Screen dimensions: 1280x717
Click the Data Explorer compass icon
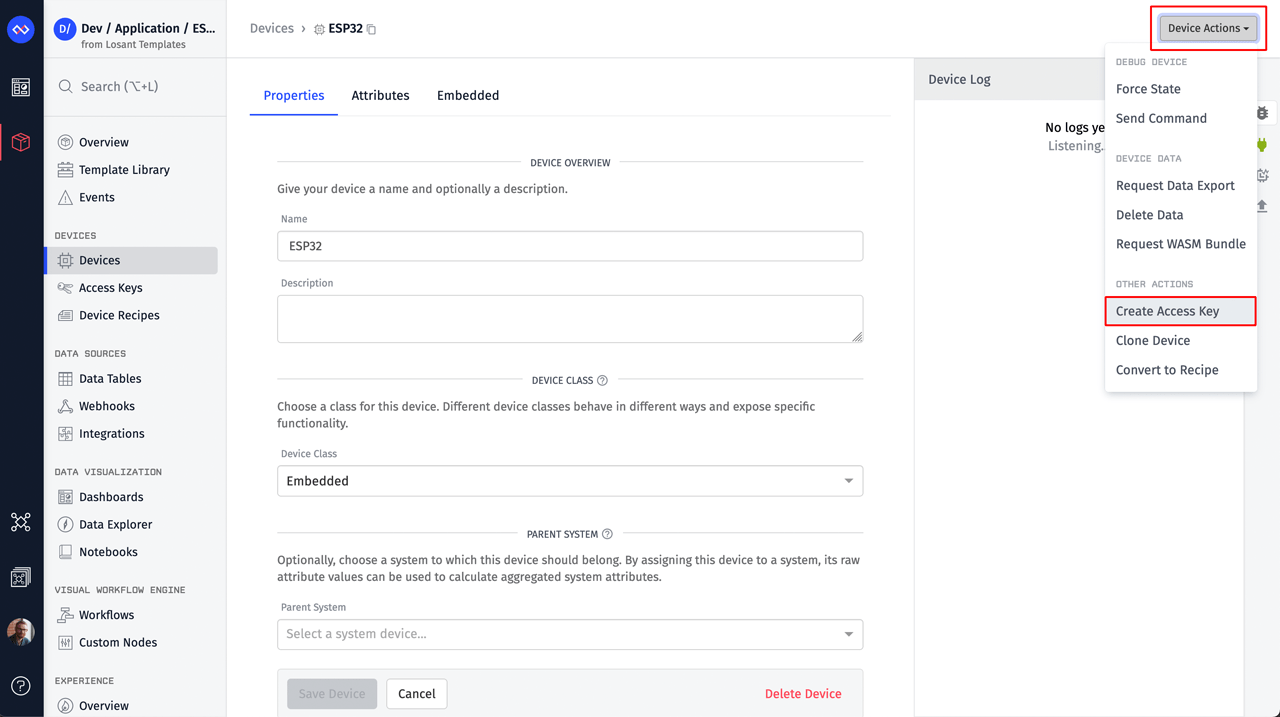pos(65,524)
